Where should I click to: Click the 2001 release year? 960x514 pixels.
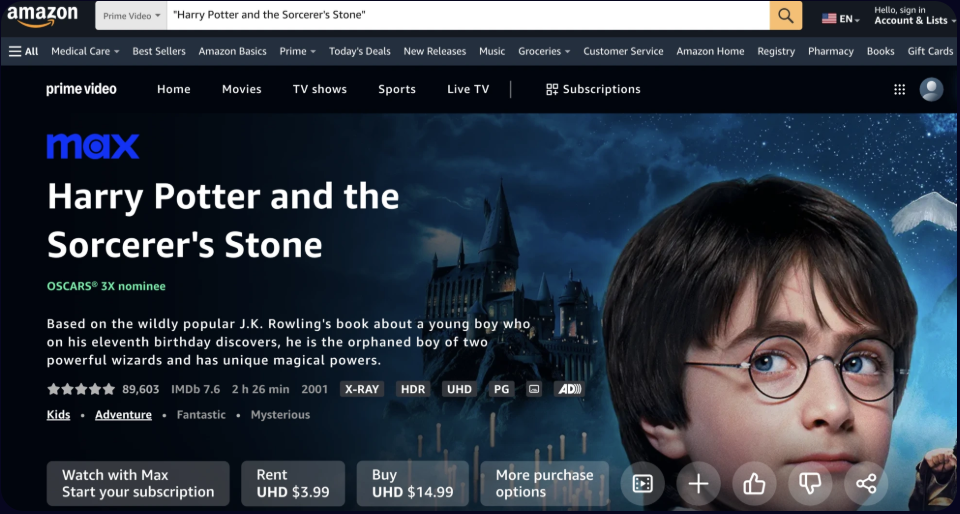(x=315, y=389)
